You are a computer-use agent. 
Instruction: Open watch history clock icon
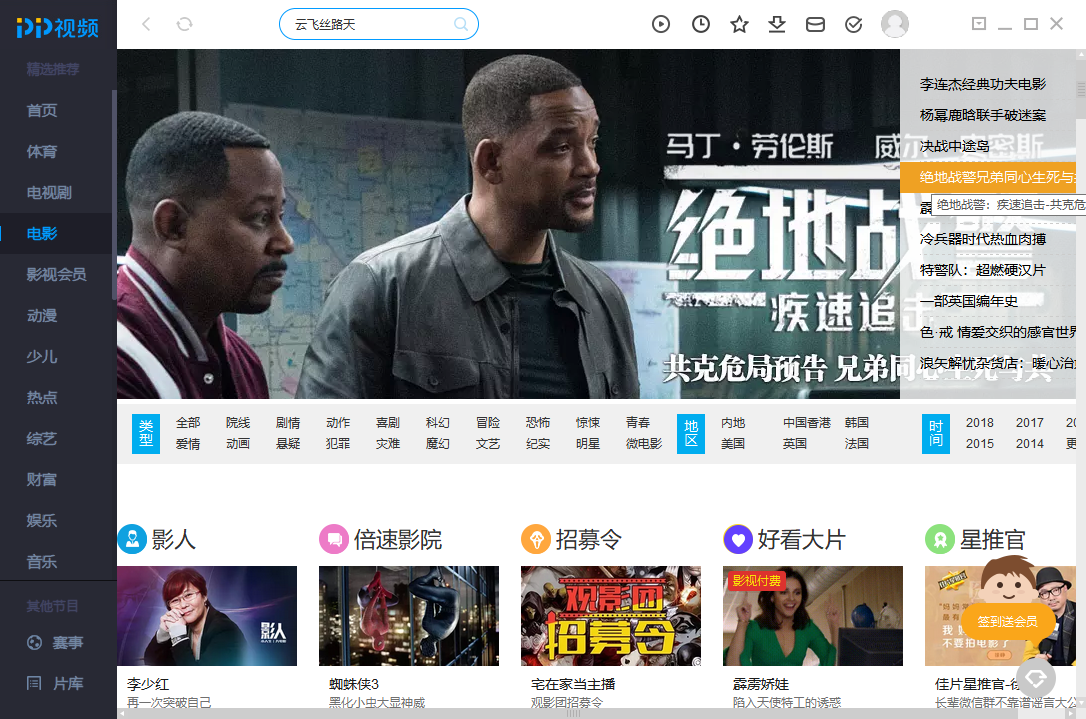click(x=701, y=24)
